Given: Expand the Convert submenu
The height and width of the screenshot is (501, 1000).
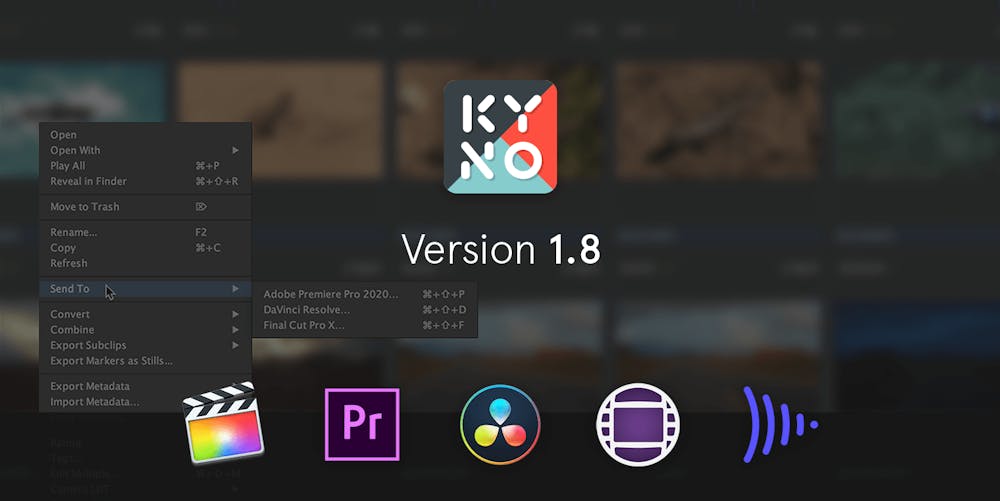Looking at the screenshot, I should coord(145,314).
